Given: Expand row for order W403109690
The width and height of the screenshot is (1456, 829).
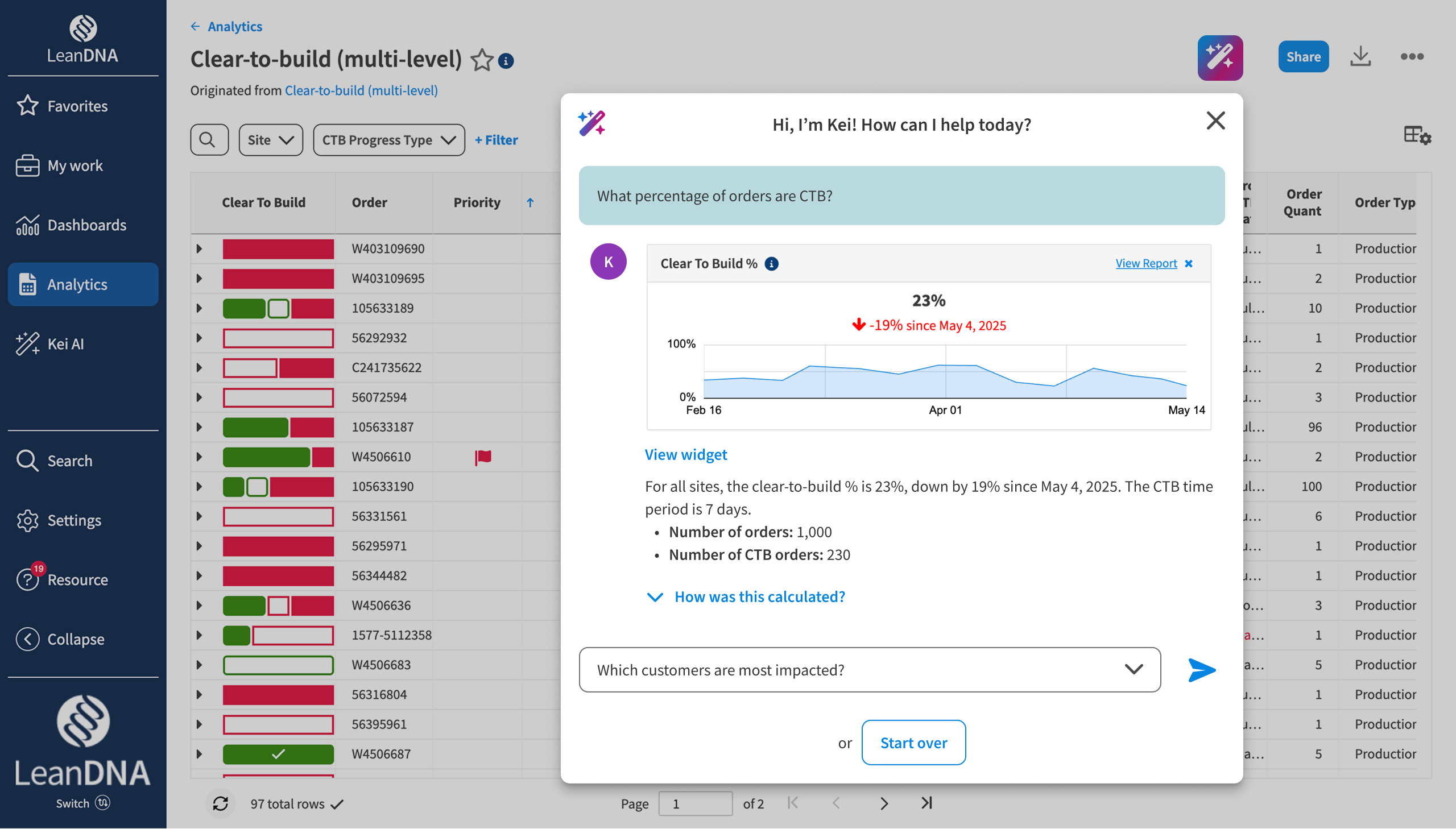Looking at the screenshot, I should (199, 249).
